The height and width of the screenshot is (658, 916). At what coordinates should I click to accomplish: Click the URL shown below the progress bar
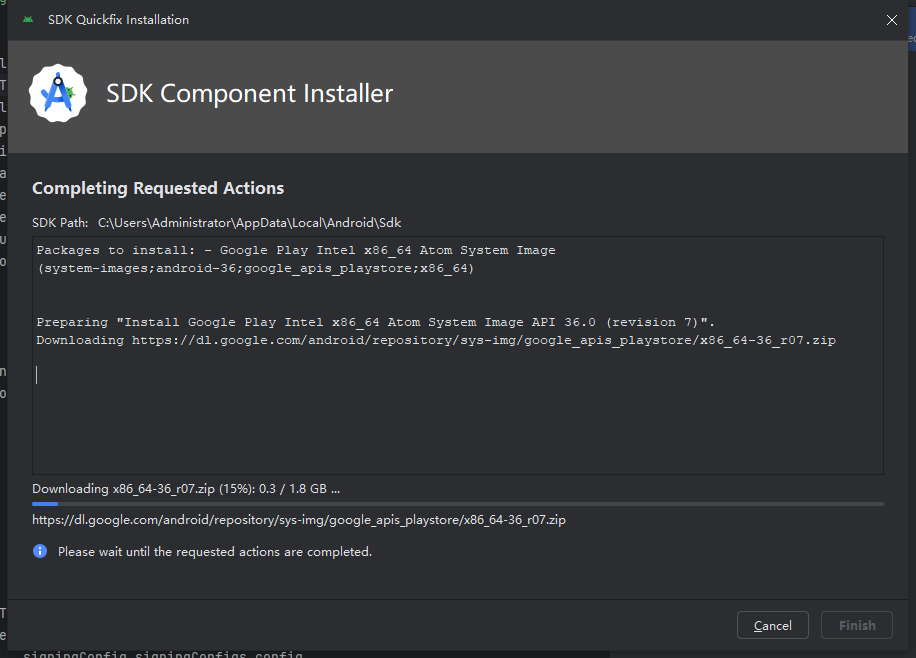(x=299, y=520)
